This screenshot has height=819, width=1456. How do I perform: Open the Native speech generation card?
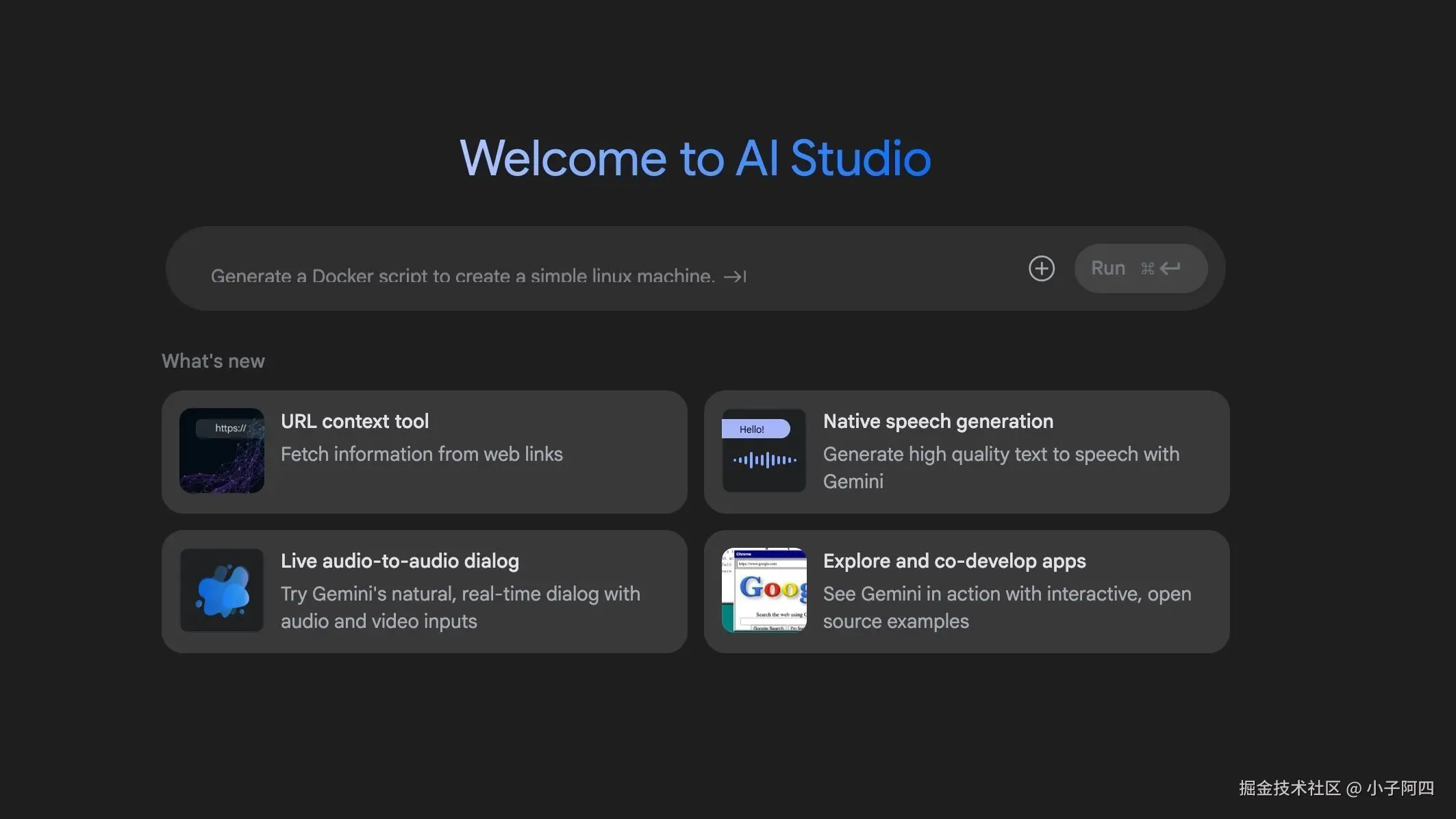coord(967,452)
